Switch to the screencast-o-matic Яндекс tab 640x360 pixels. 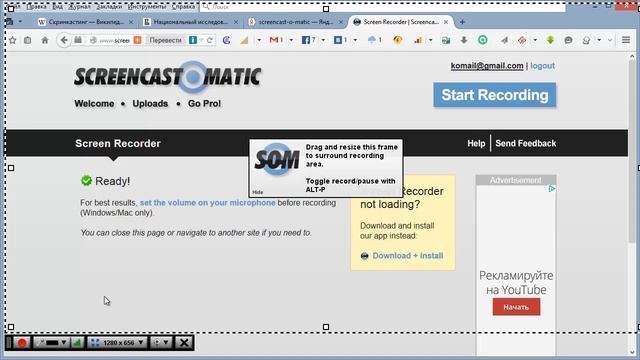(x=296, y=22)
